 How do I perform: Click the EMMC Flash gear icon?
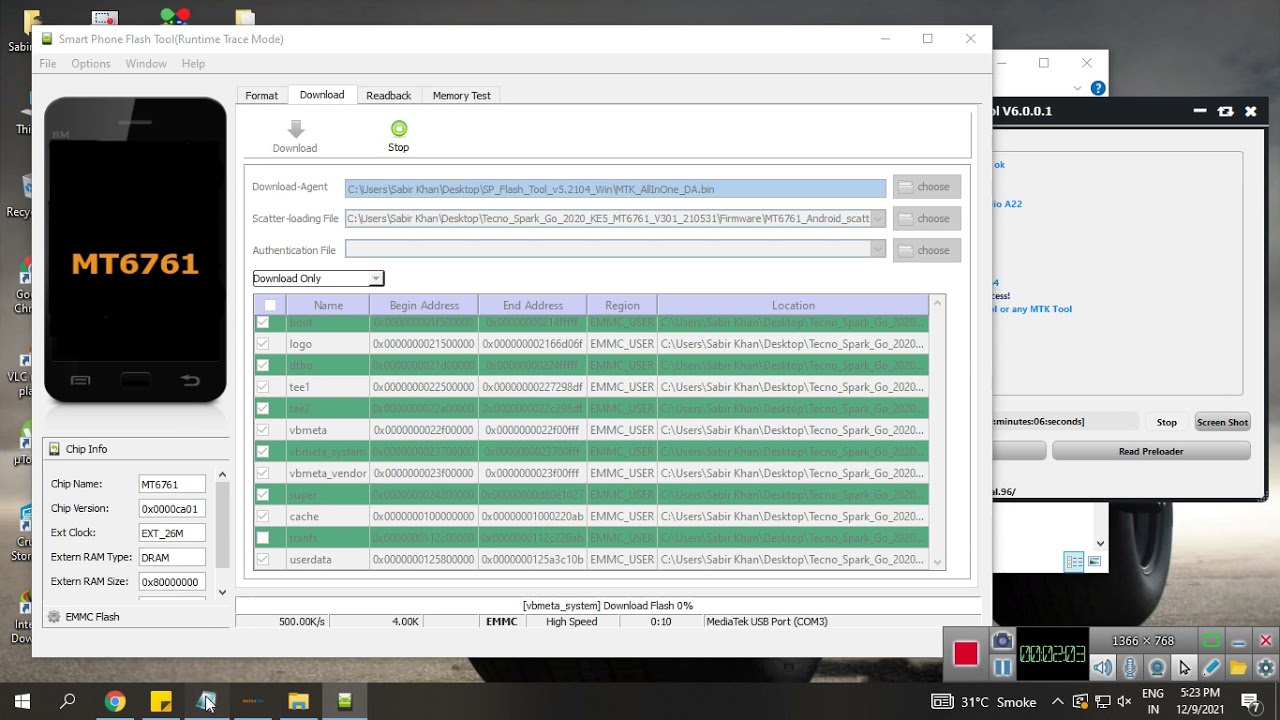point(54,617)
